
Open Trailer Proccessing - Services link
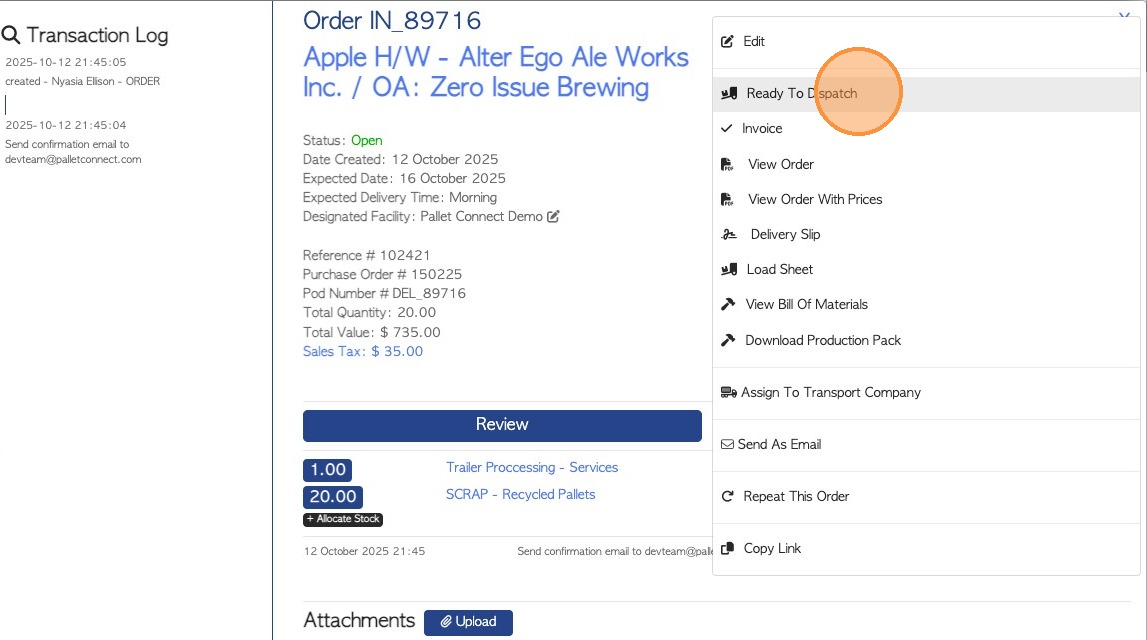click(532, 468)
